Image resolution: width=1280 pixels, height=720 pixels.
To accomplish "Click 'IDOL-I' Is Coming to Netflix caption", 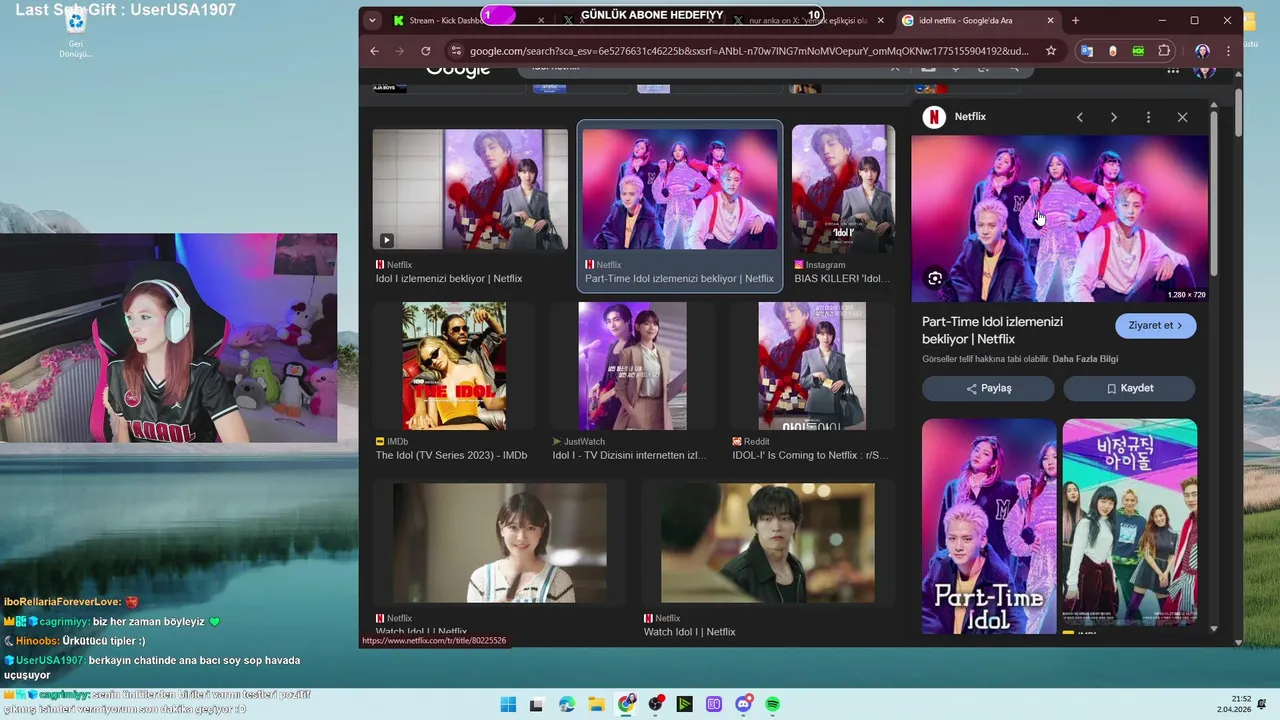I will coord(810,455).
